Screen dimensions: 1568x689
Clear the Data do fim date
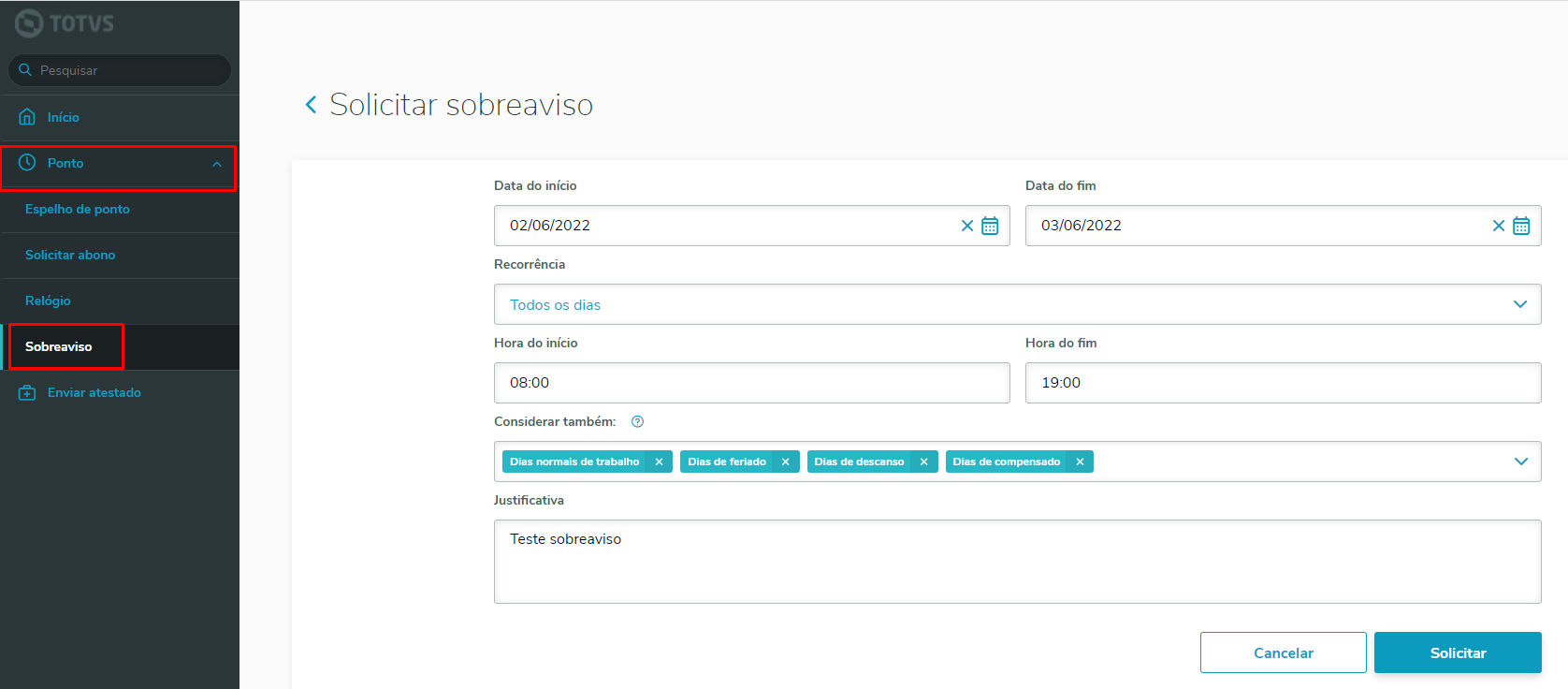tap(1499, 226)
